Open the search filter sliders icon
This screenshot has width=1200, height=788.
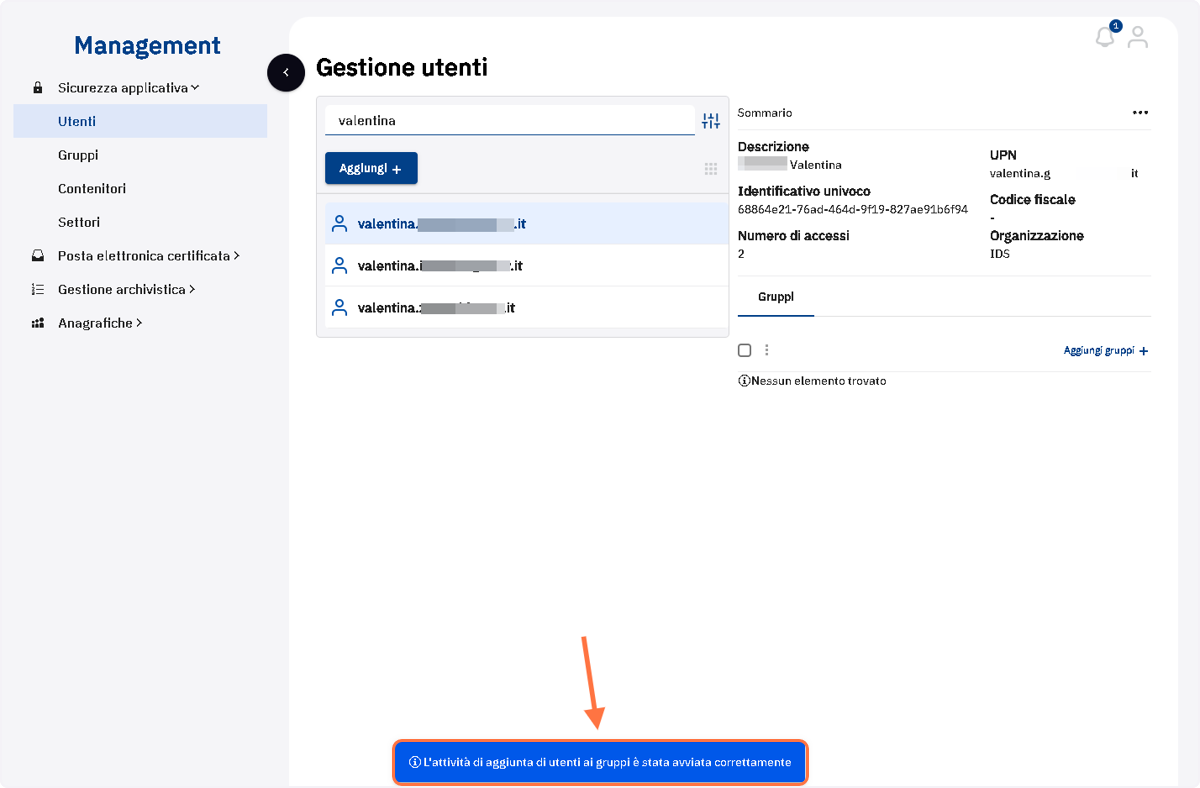point(711,121)
